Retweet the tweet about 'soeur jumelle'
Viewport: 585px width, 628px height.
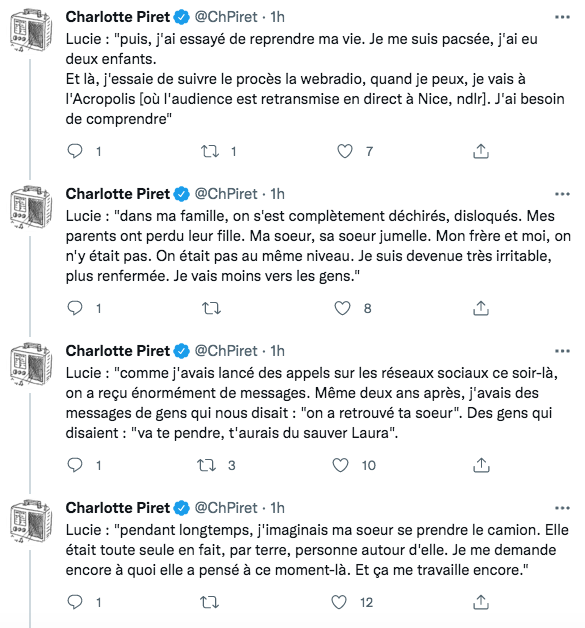tap(211, 308)
